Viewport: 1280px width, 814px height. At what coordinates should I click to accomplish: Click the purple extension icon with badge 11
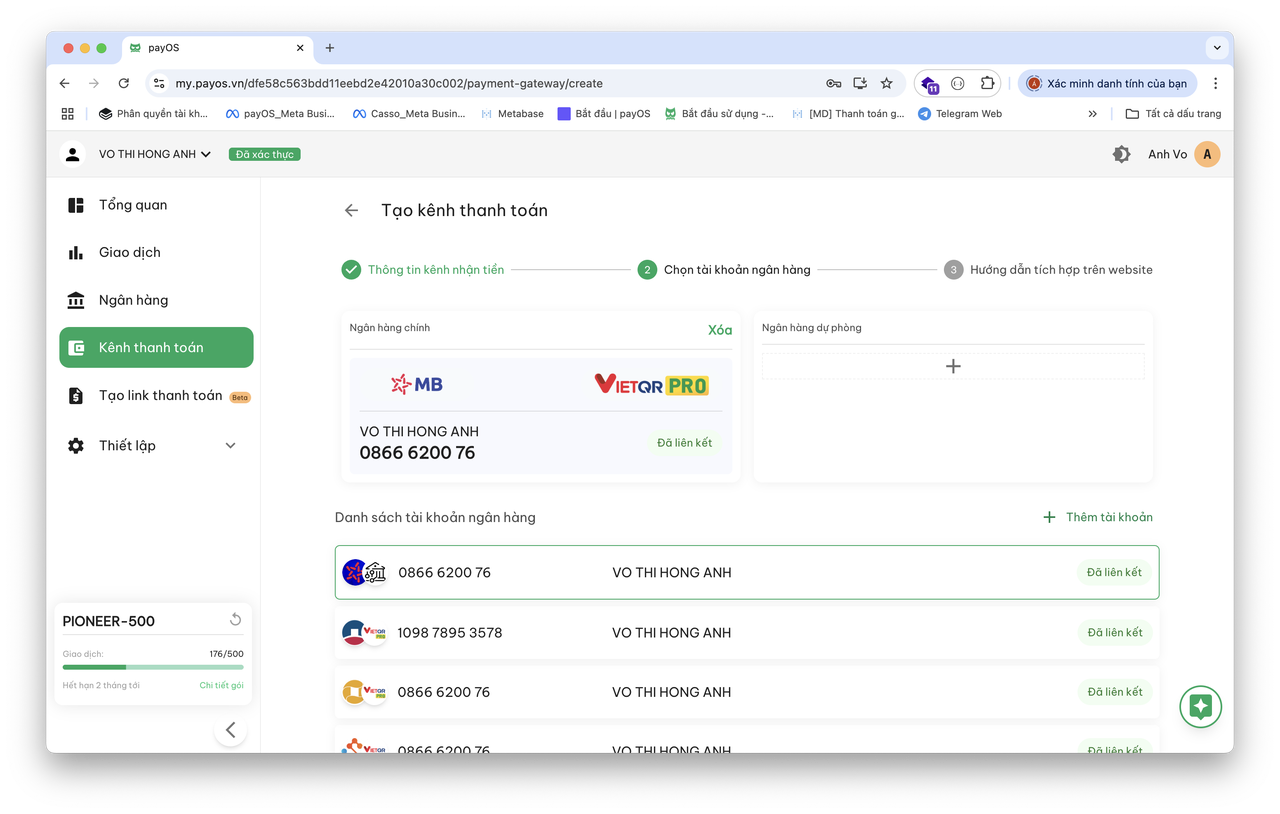(x=929, y=84)
